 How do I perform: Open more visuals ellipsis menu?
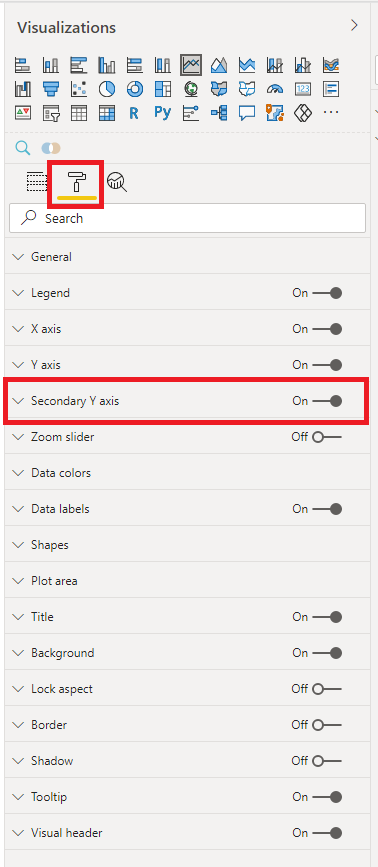click(331, 113)
